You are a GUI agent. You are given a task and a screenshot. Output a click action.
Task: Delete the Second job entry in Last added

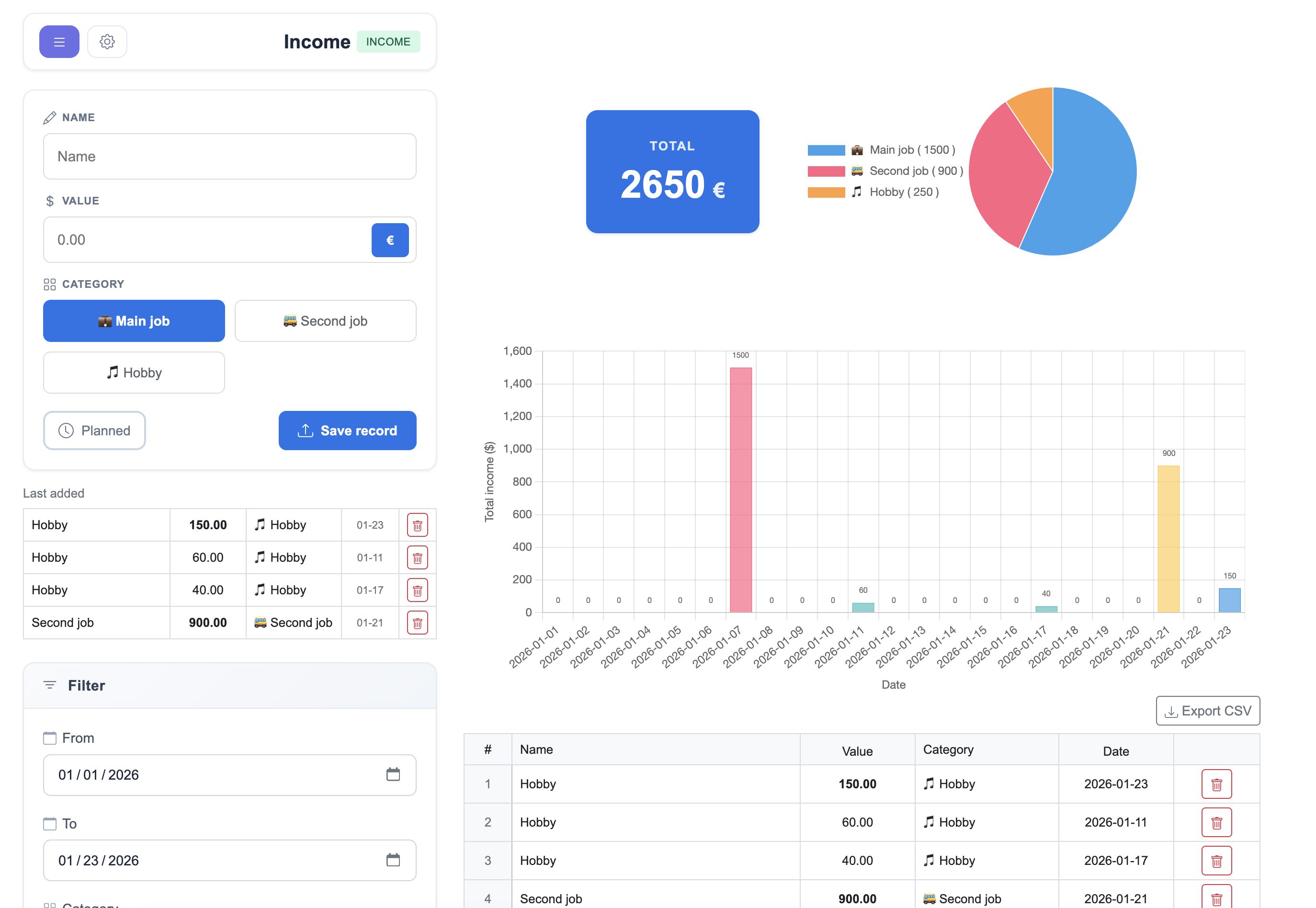[x=417, y=623]
